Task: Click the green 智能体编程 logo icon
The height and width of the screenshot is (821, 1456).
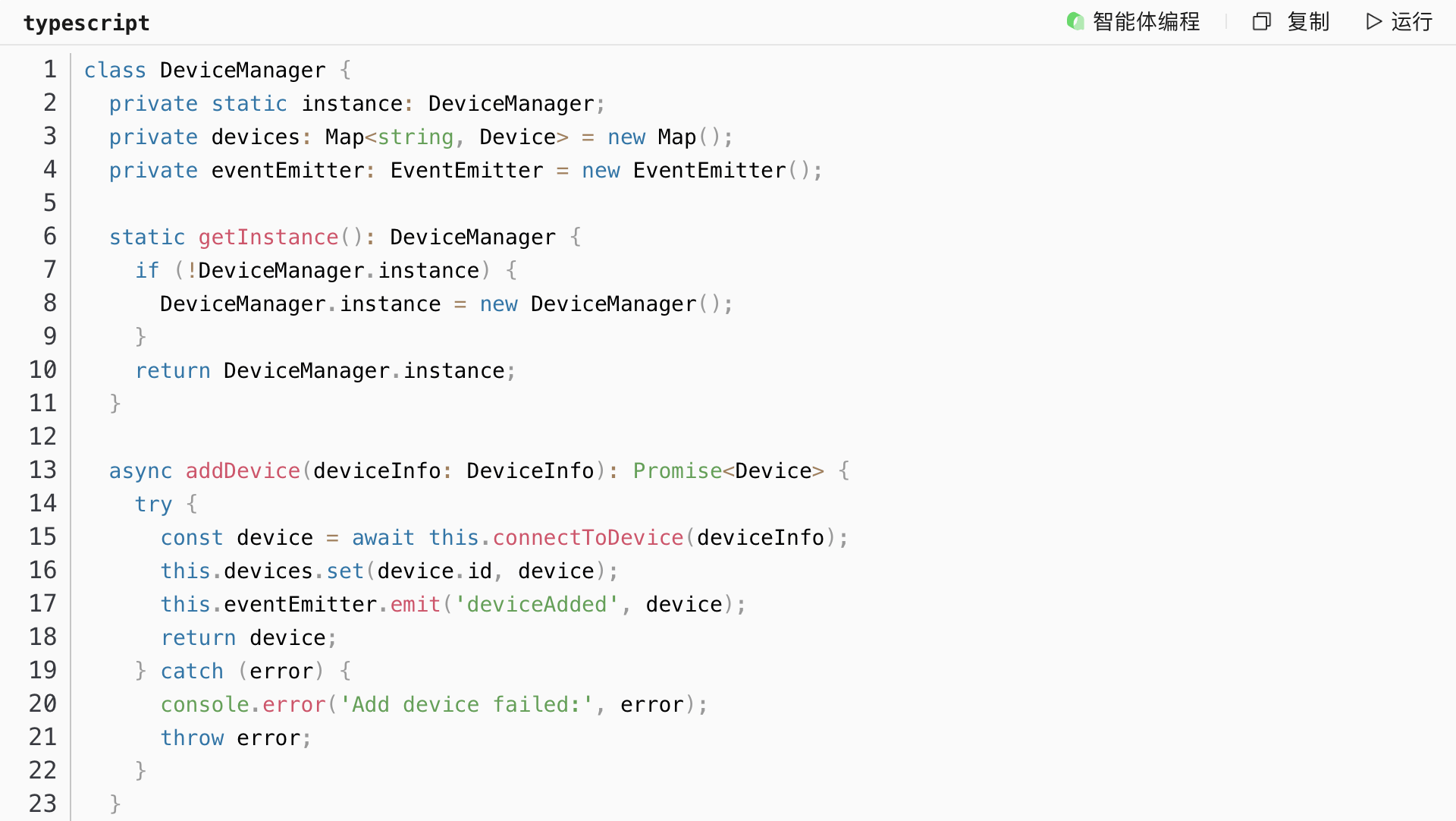Action: [x=1075, y=21]
